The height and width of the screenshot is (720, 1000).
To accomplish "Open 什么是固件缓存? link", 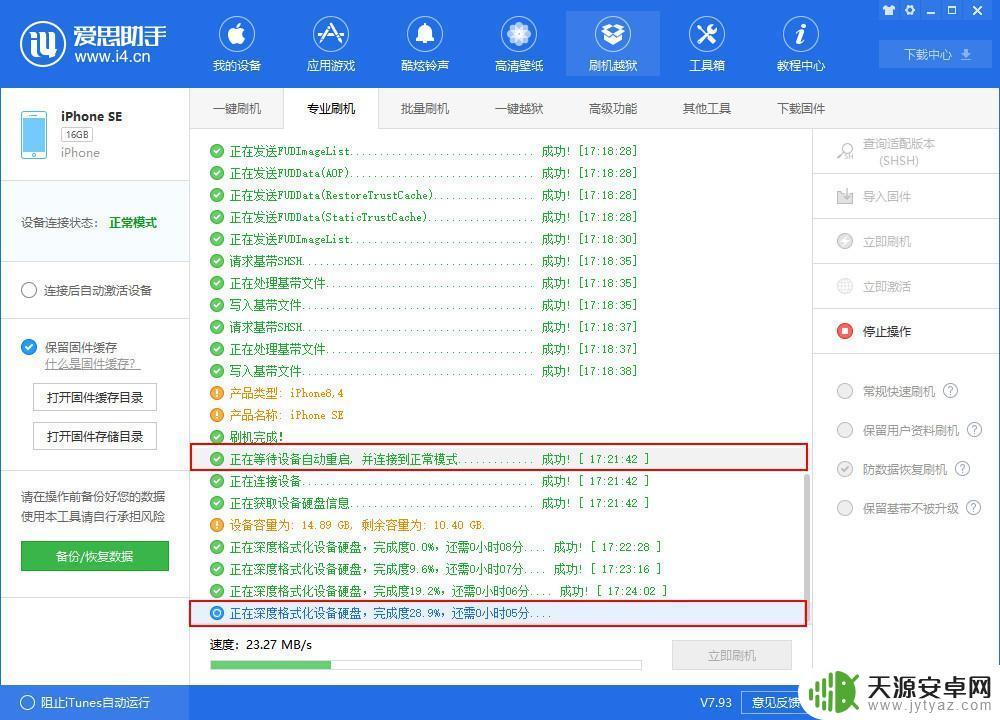I will point(92,364).
